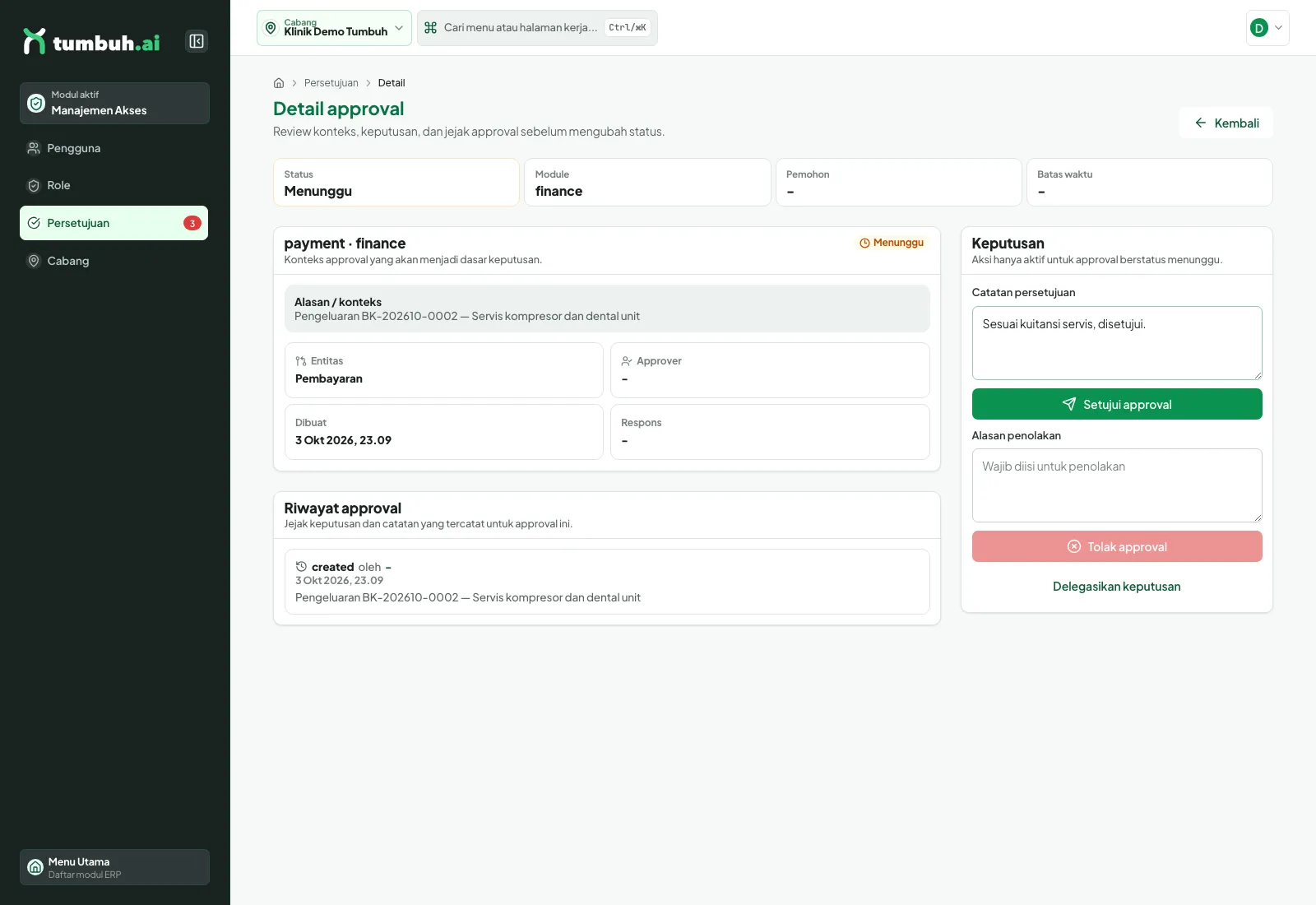Open the Cabang menu

pos(114,261)
